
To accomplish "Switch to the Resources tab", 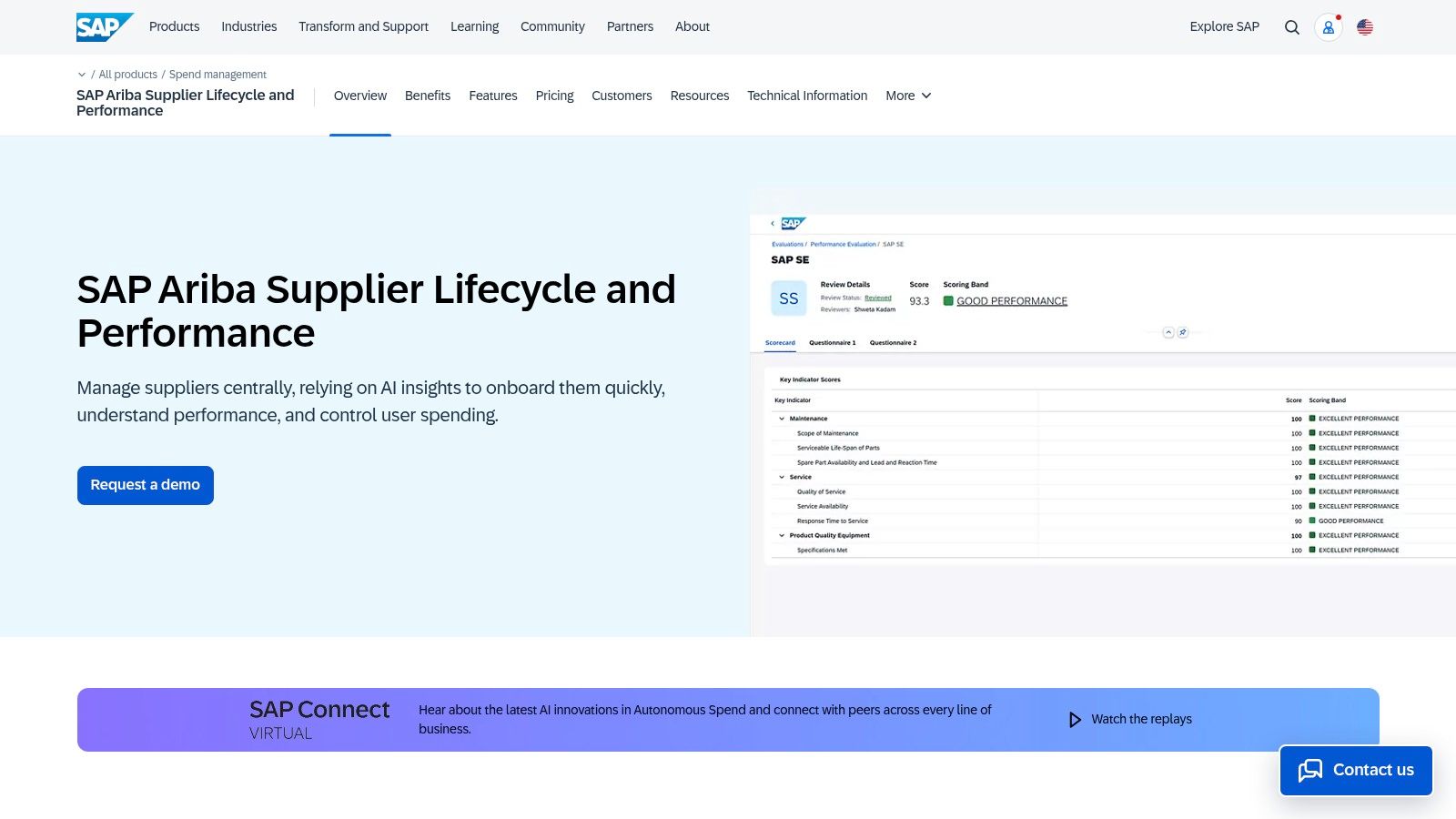I will tap(700, 96).
